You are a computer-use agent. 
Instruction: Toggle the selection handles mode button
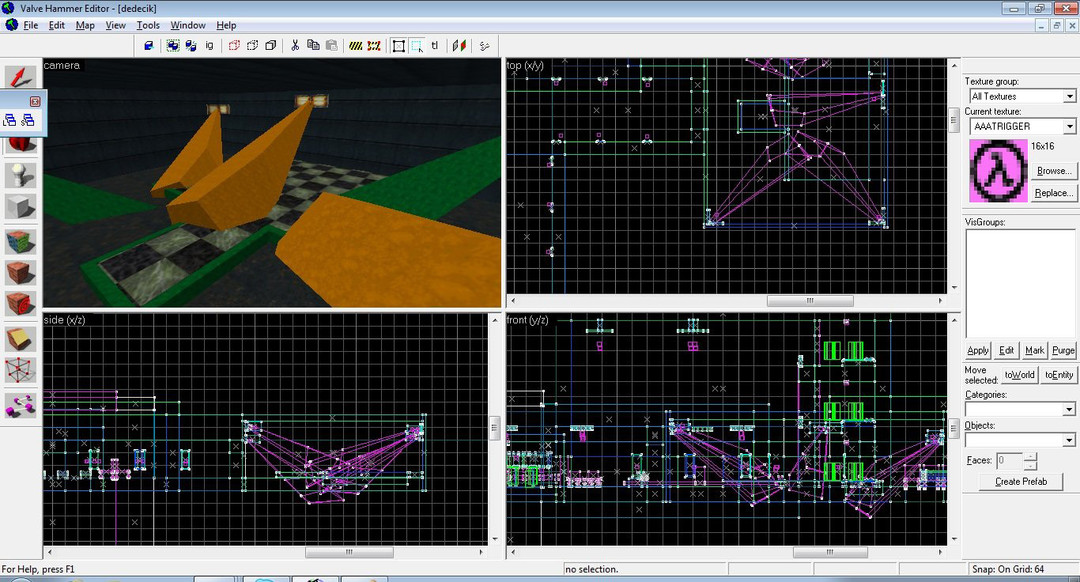[399, 45]
